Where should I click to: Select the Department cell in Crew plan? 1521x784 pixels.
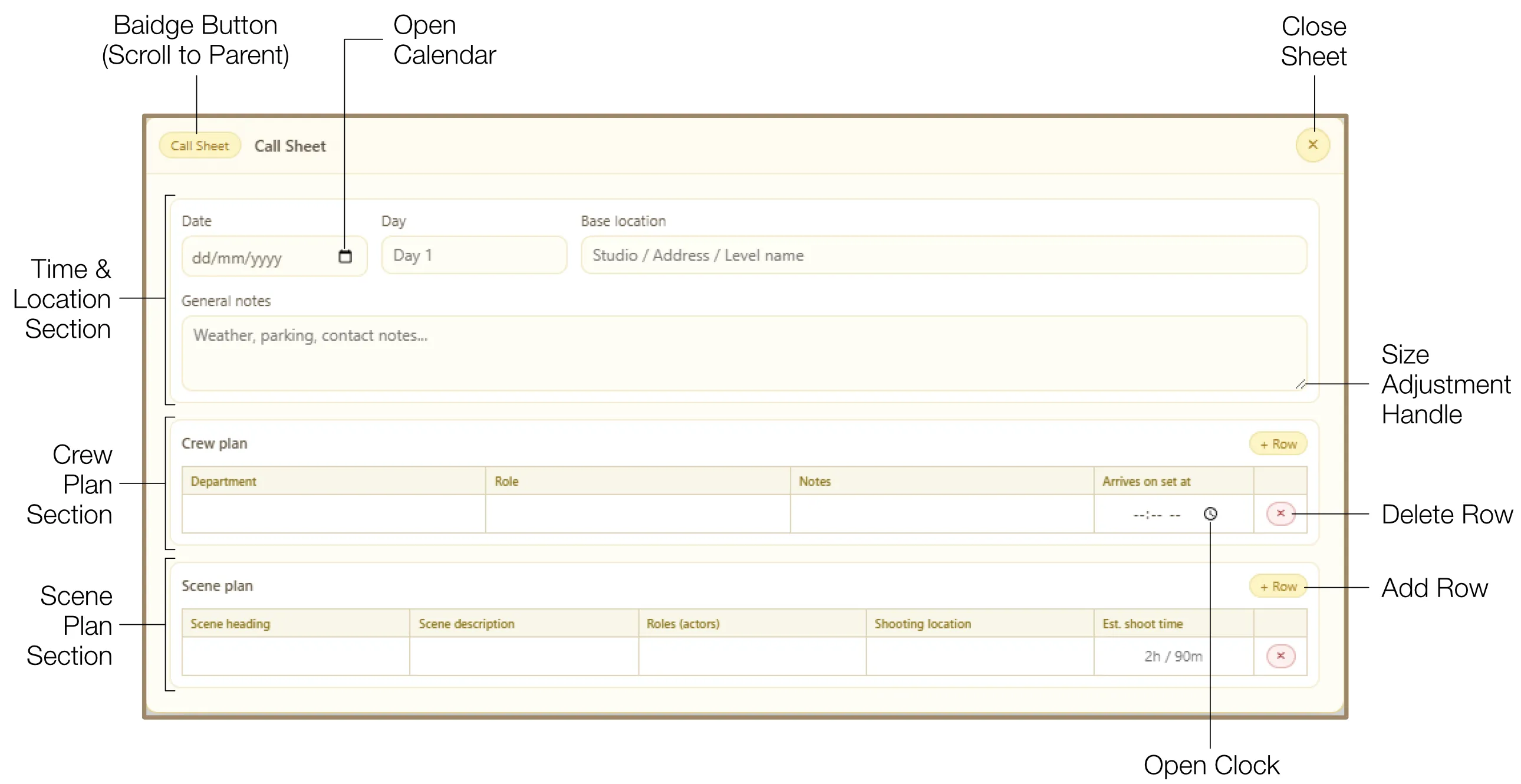(x=334, y=513)
